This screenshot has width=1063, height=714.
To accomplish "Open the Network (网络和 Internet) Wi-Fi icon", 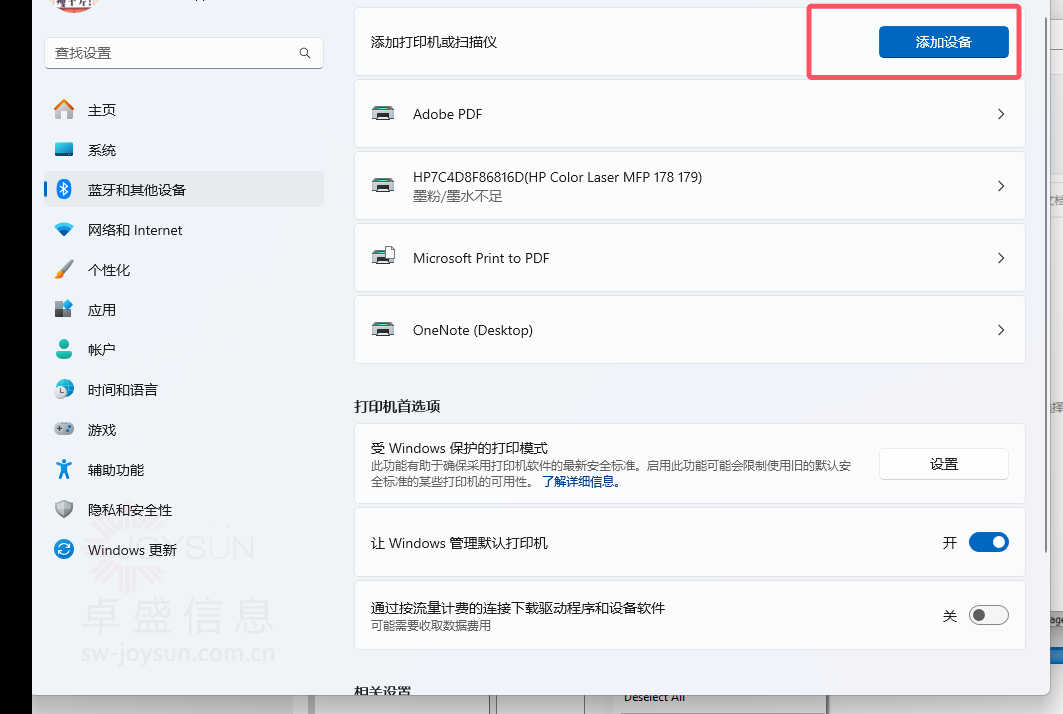I will pyautogui.click(x=64, y=230).
